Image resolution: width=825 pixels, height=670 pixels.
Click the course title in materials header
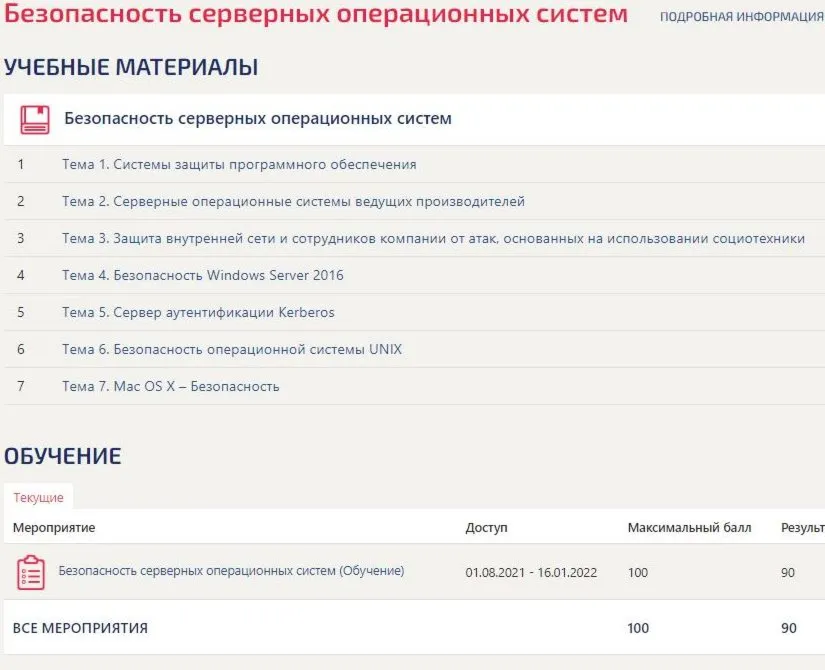click(x=258, y=118)
